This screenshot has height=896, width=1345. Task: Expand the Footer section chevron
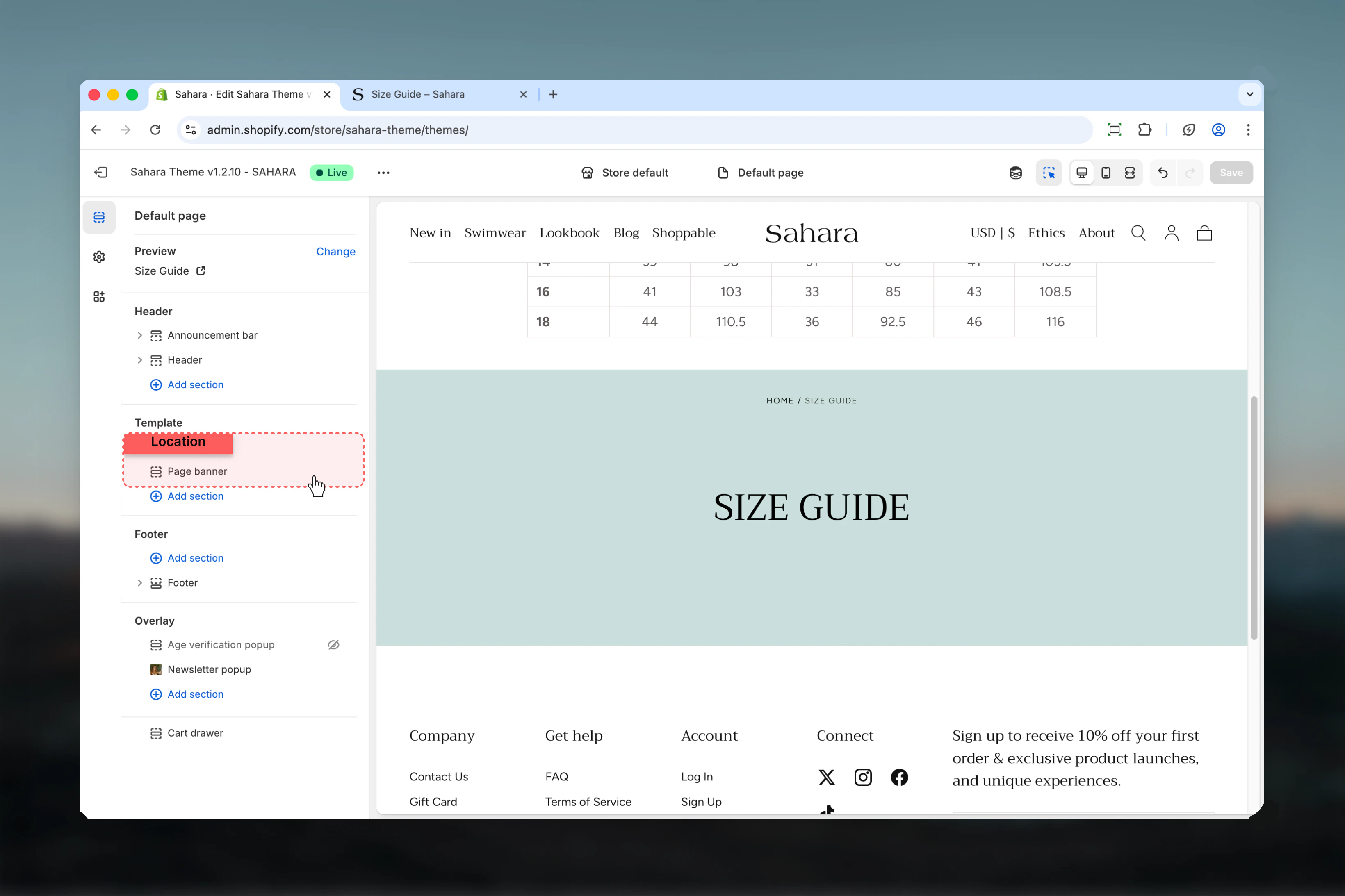coord(139,583)
